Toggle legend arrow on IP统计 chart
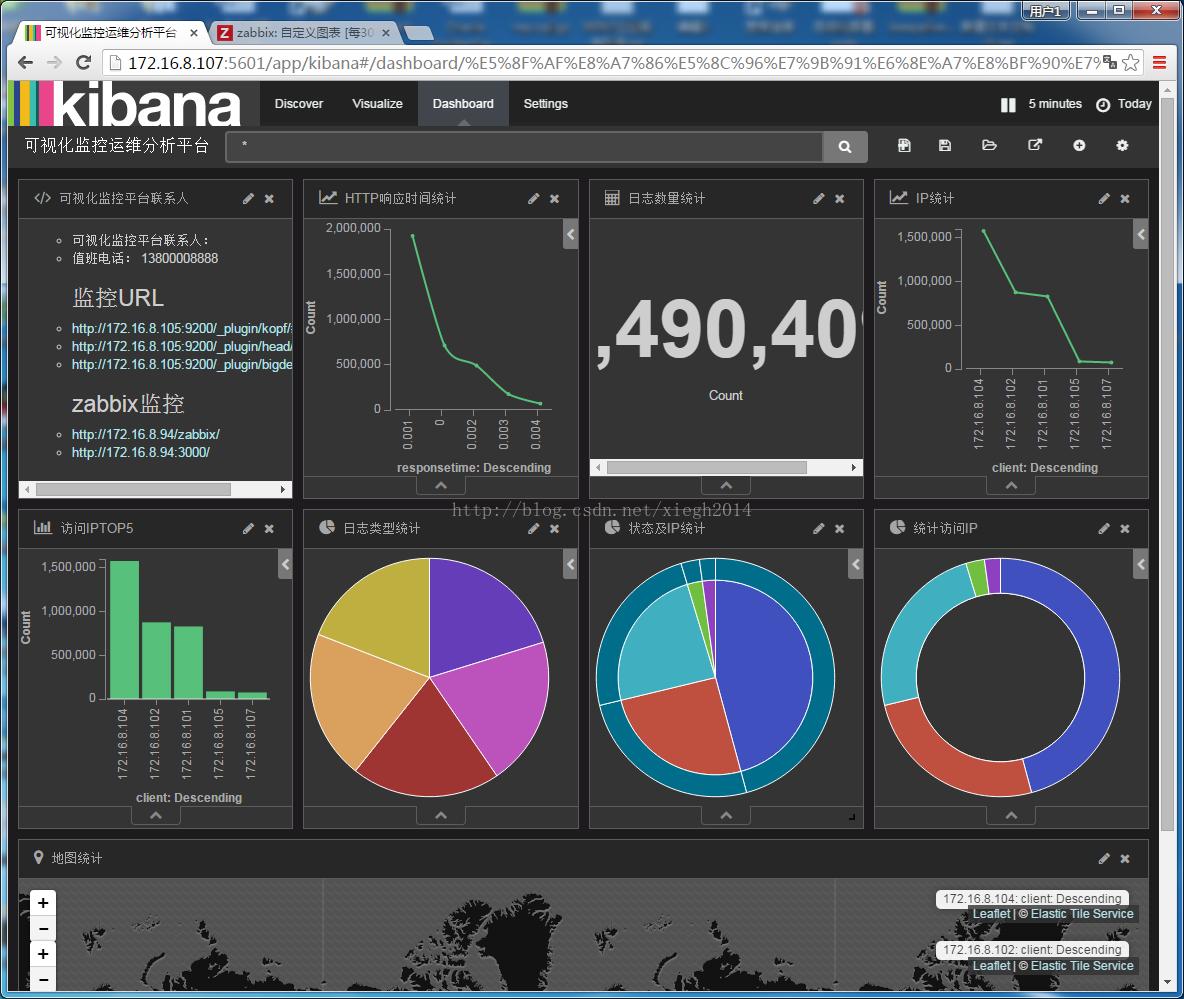Viewport: 1184px width, 999px height. click(x=1141, y=234)
